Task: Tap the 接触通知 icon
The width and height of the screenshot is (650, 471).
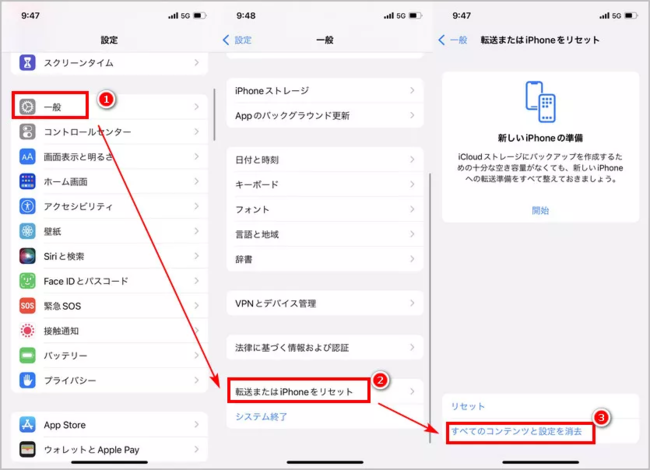Action: coord(27,331)
